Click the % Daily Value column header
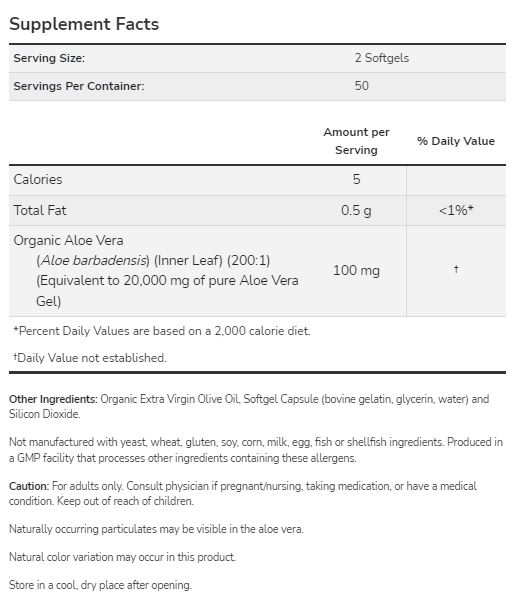 click(456, 141)
